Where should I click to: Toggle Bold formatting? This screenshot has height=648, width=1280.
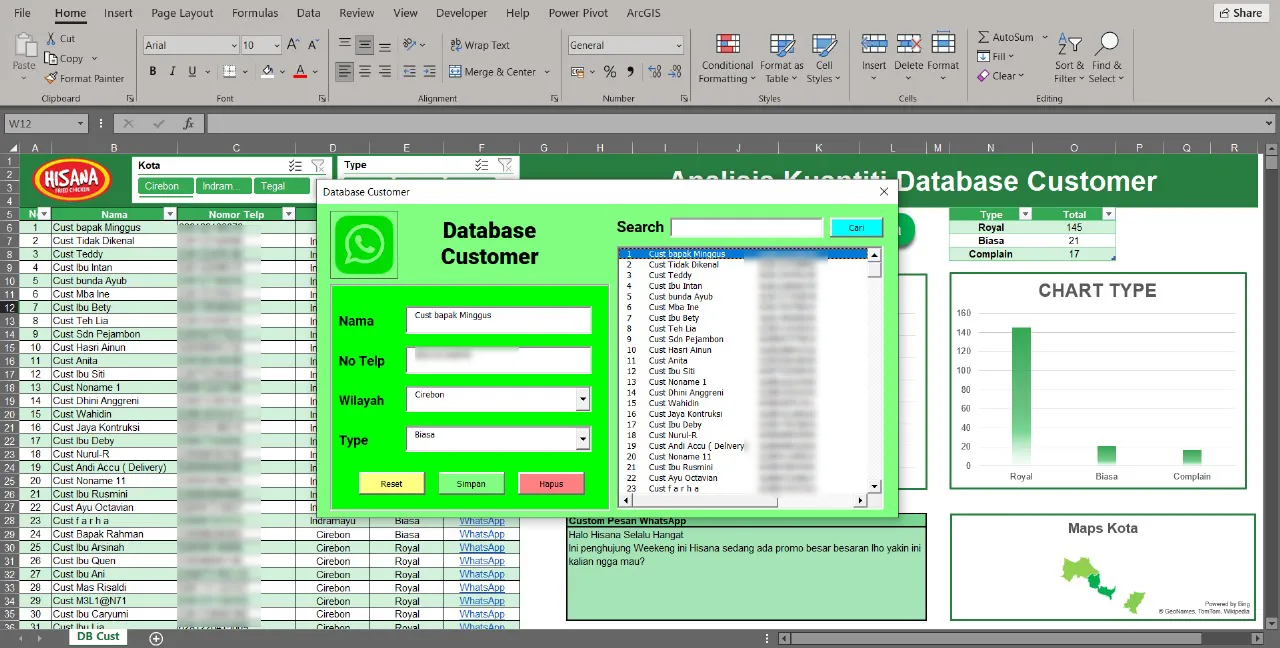[153, 71]
